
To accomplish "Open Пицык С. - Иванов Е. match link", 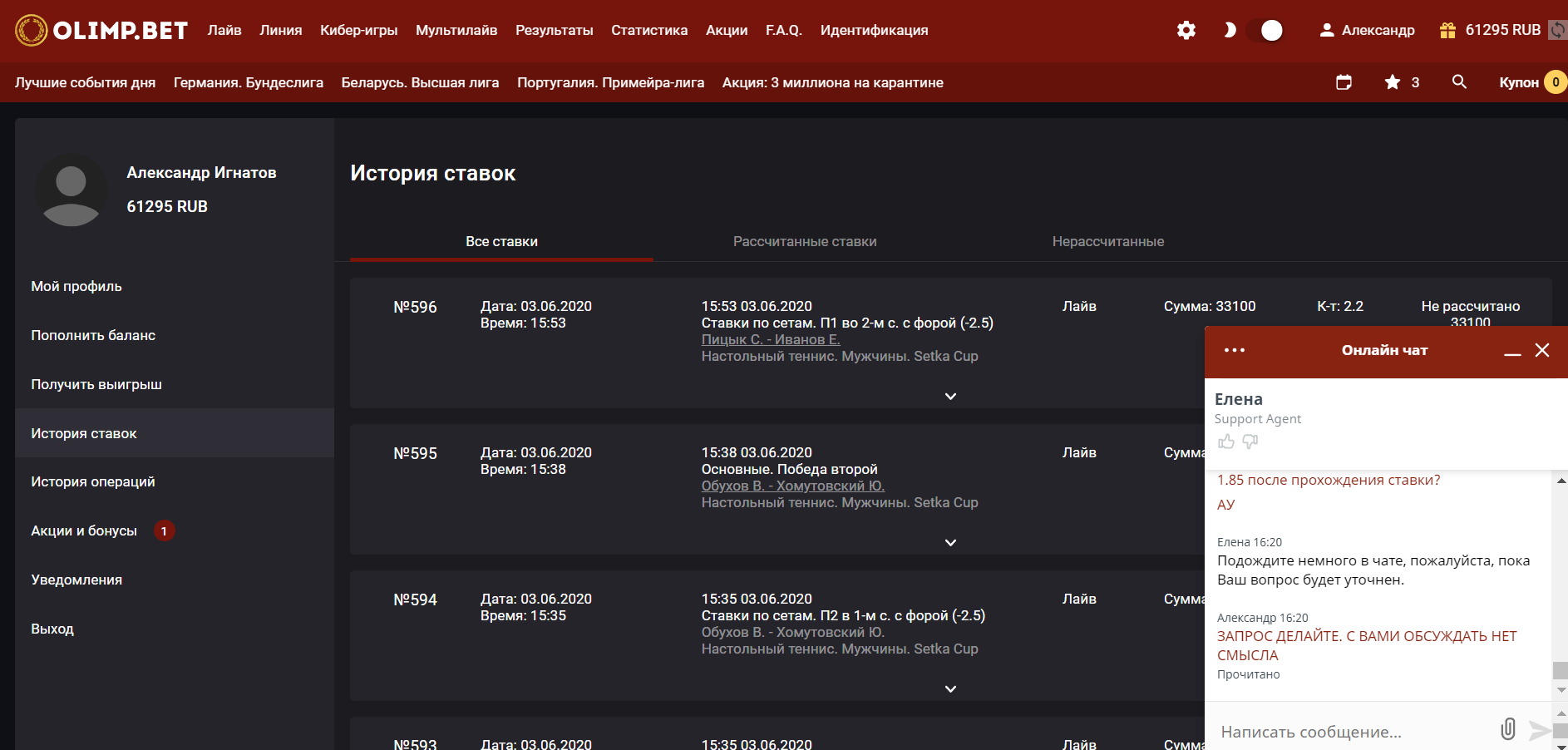I will point(771,339).
